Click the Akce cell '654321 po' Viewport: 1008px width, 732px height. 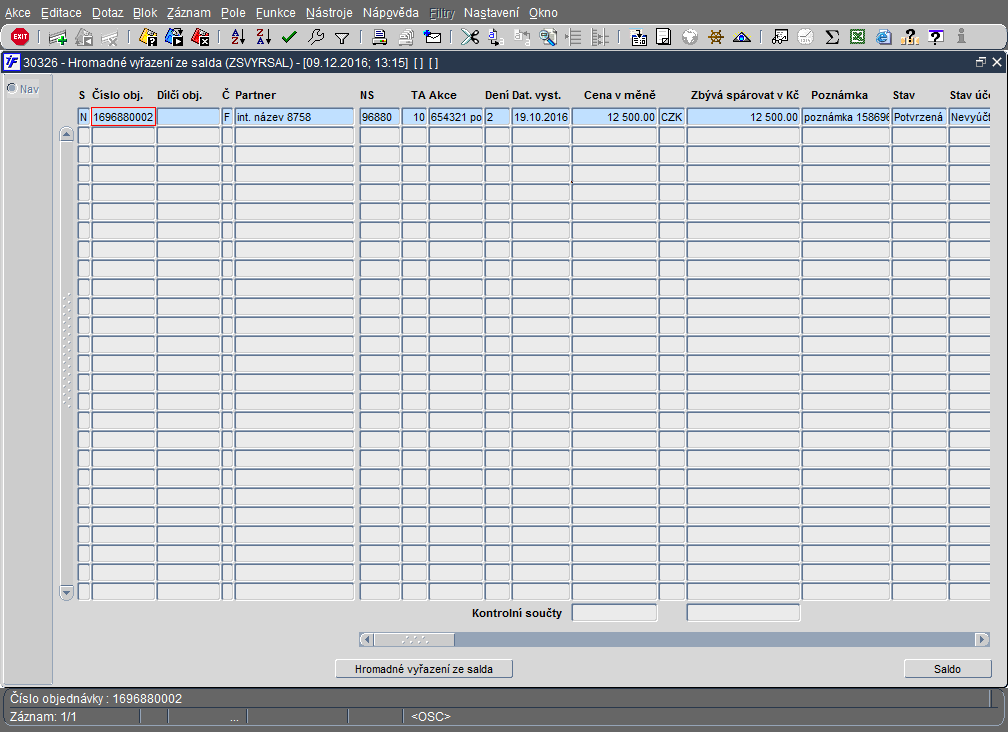pos(456,117)
